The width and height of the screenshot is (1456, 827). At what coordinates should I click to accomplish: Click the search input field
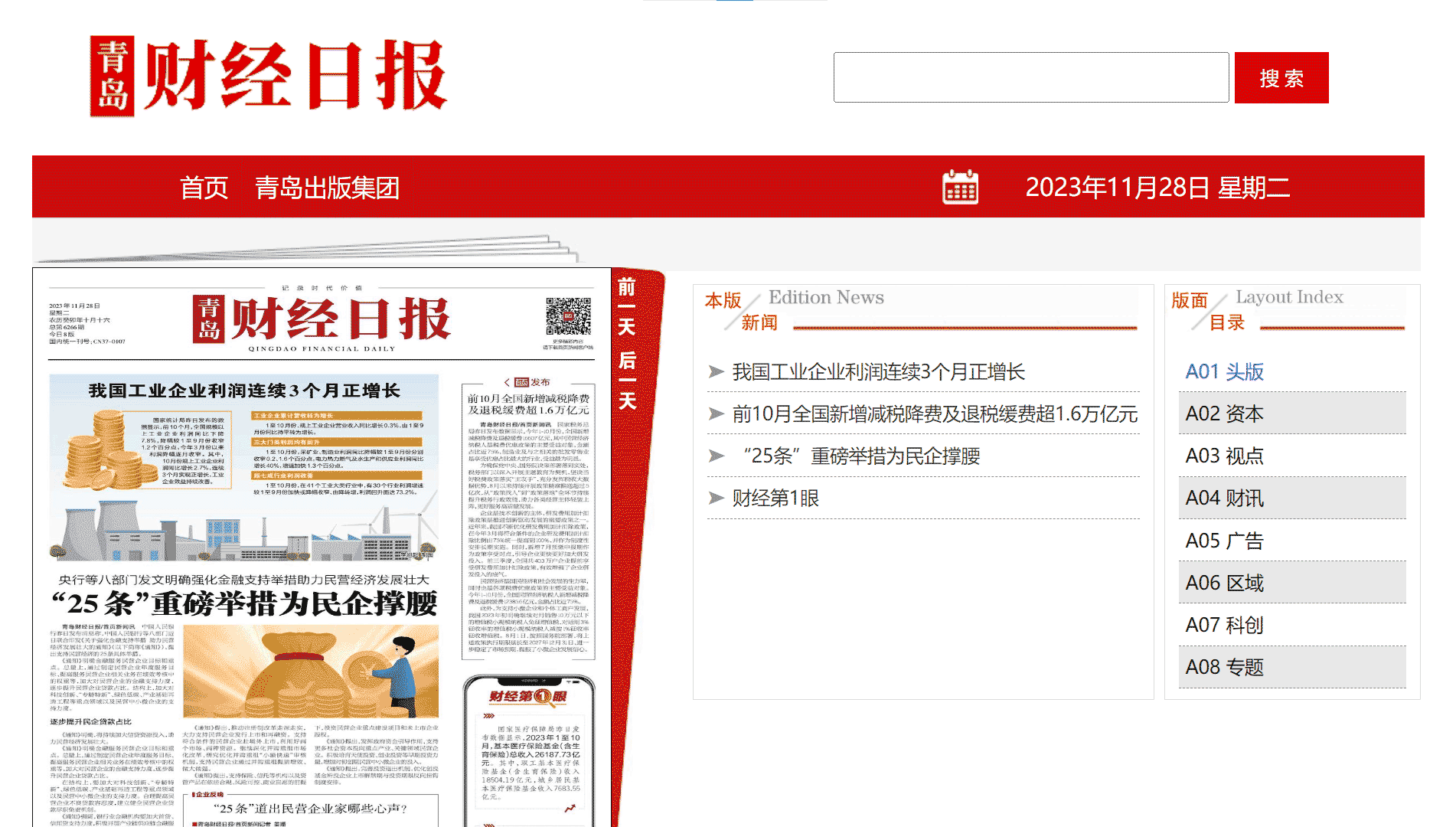click(1031, 77)
